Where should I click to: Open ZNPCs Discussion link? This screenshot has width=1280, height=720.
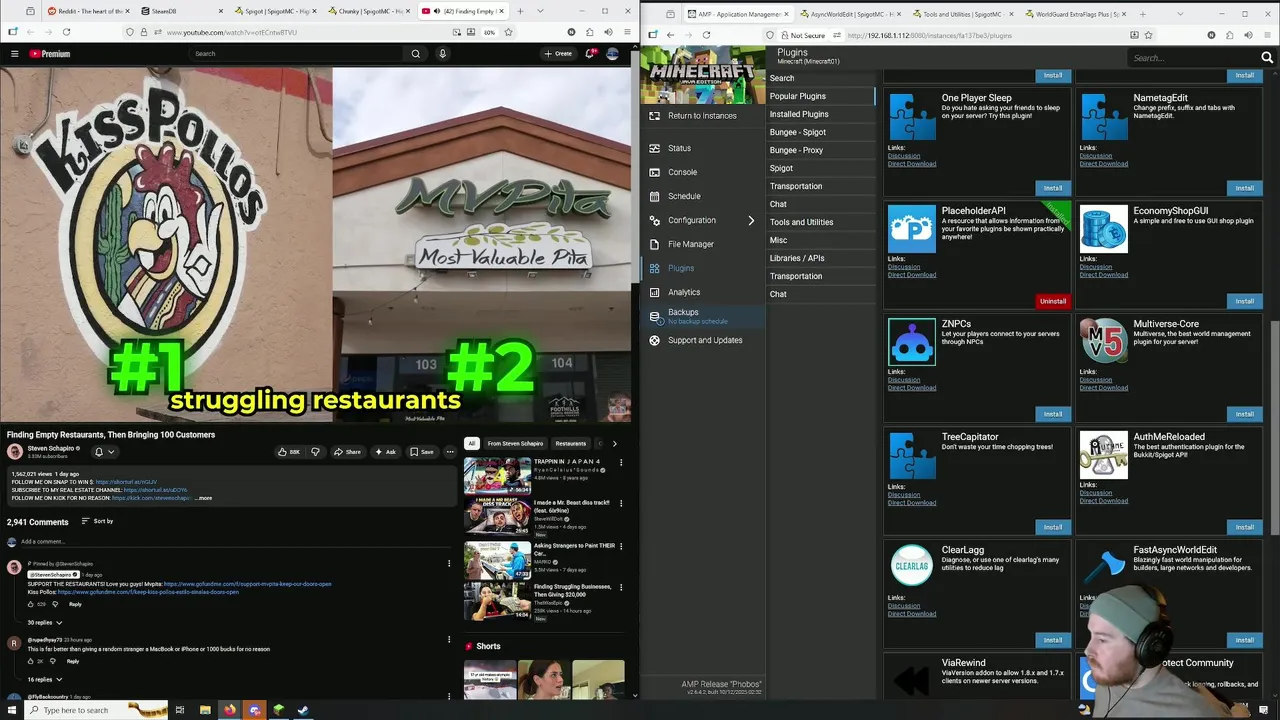coord(903,380)
